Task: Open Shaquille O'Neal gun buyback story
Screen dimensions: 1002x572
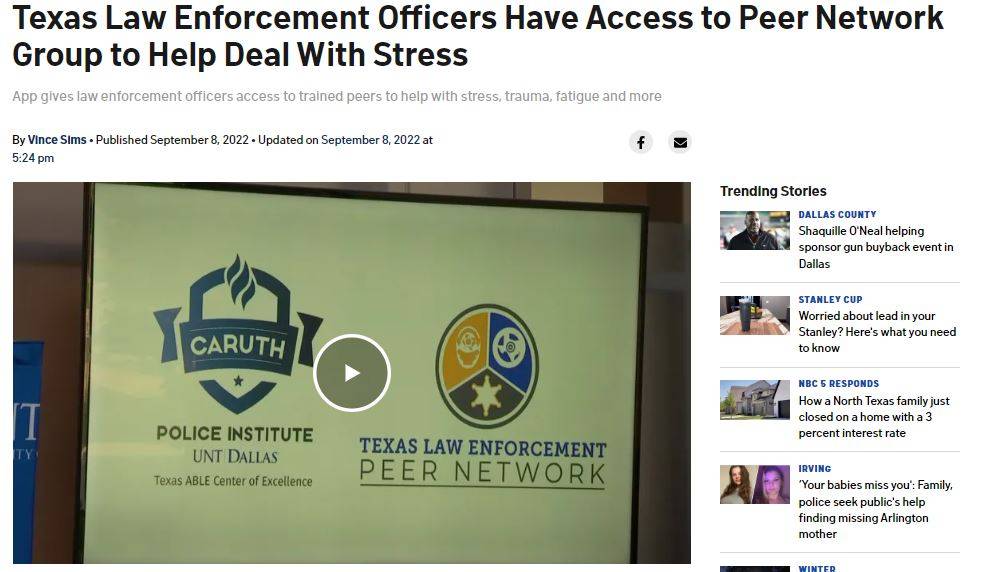Action: [875, 247]
